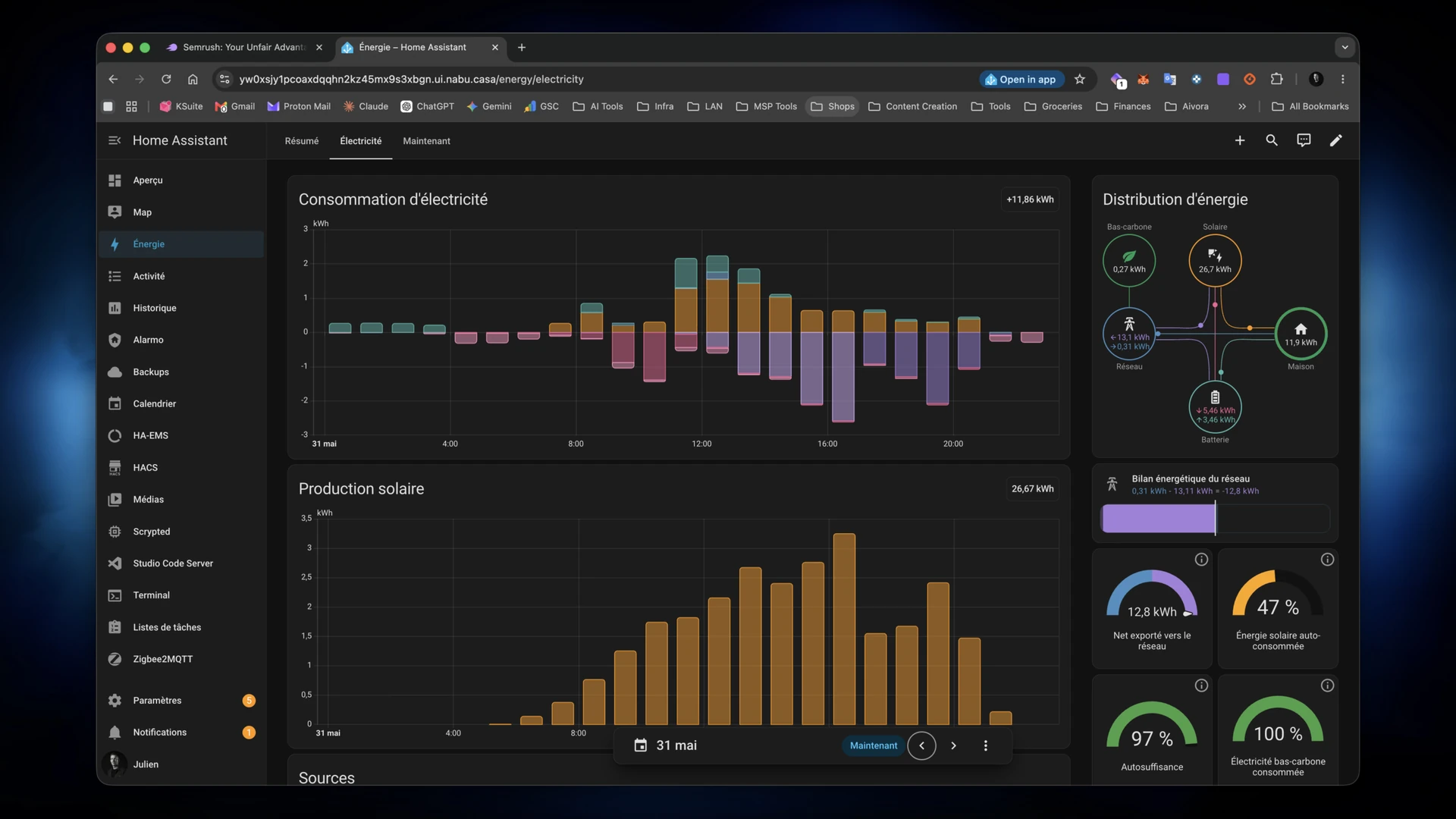Go to previous day arrow
This screenshot has width=1456, height=819.
point(921,745)
